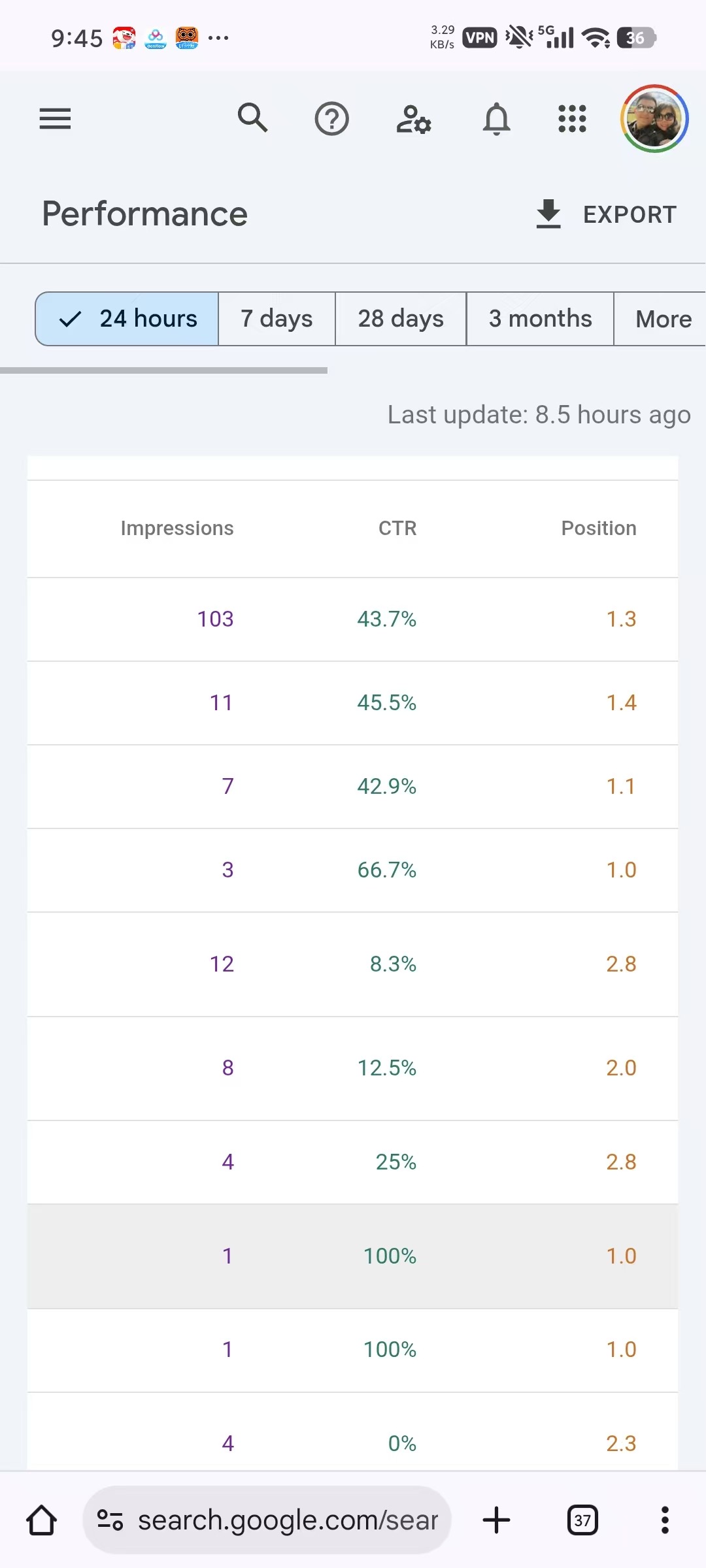Select the 24 hours date range
This screenshot has height=1568, width=706.
(x=127, y=319)
